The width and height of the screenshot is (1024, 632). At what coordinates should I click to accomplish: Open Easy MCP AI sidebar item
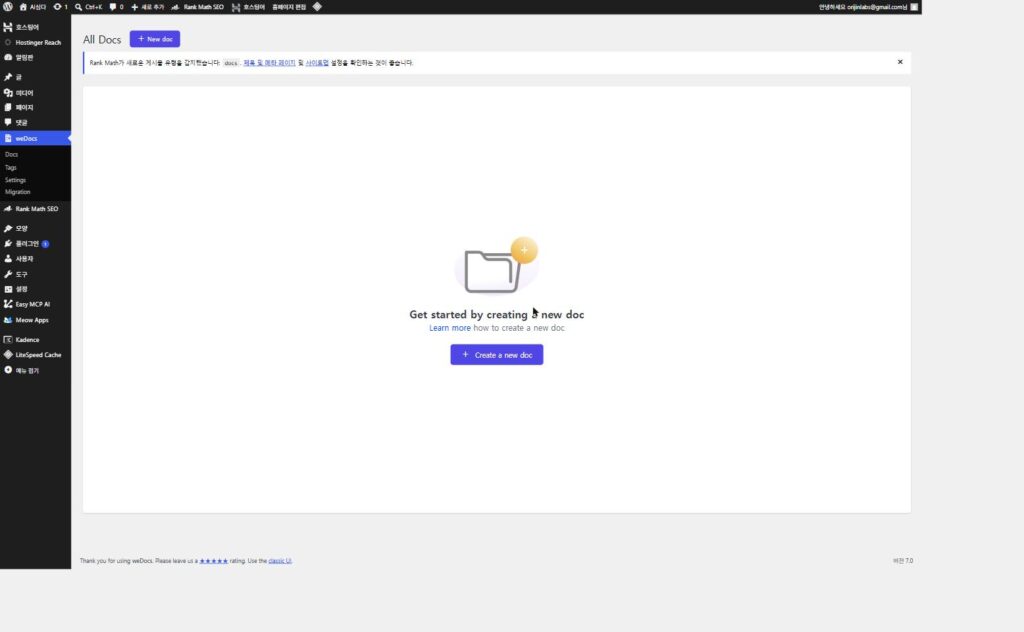click(35, 304)
